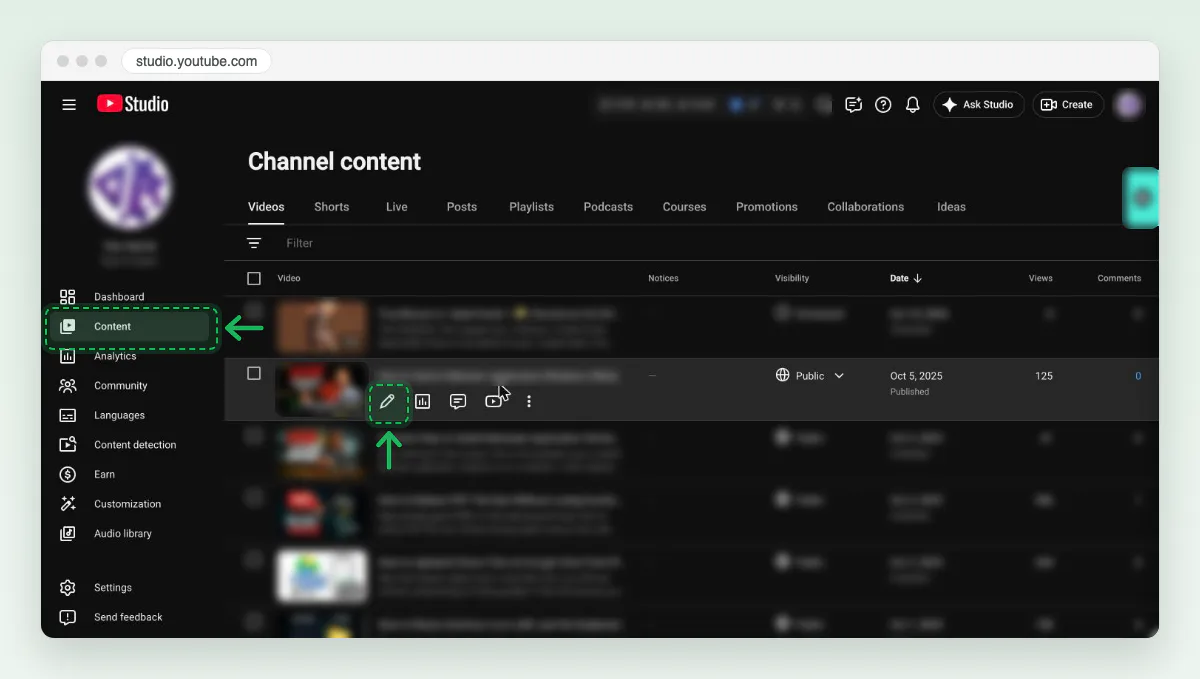Open analytics icon for the Oct 5 video
Screen dimensions: 1200x679
tap(423, 402)
